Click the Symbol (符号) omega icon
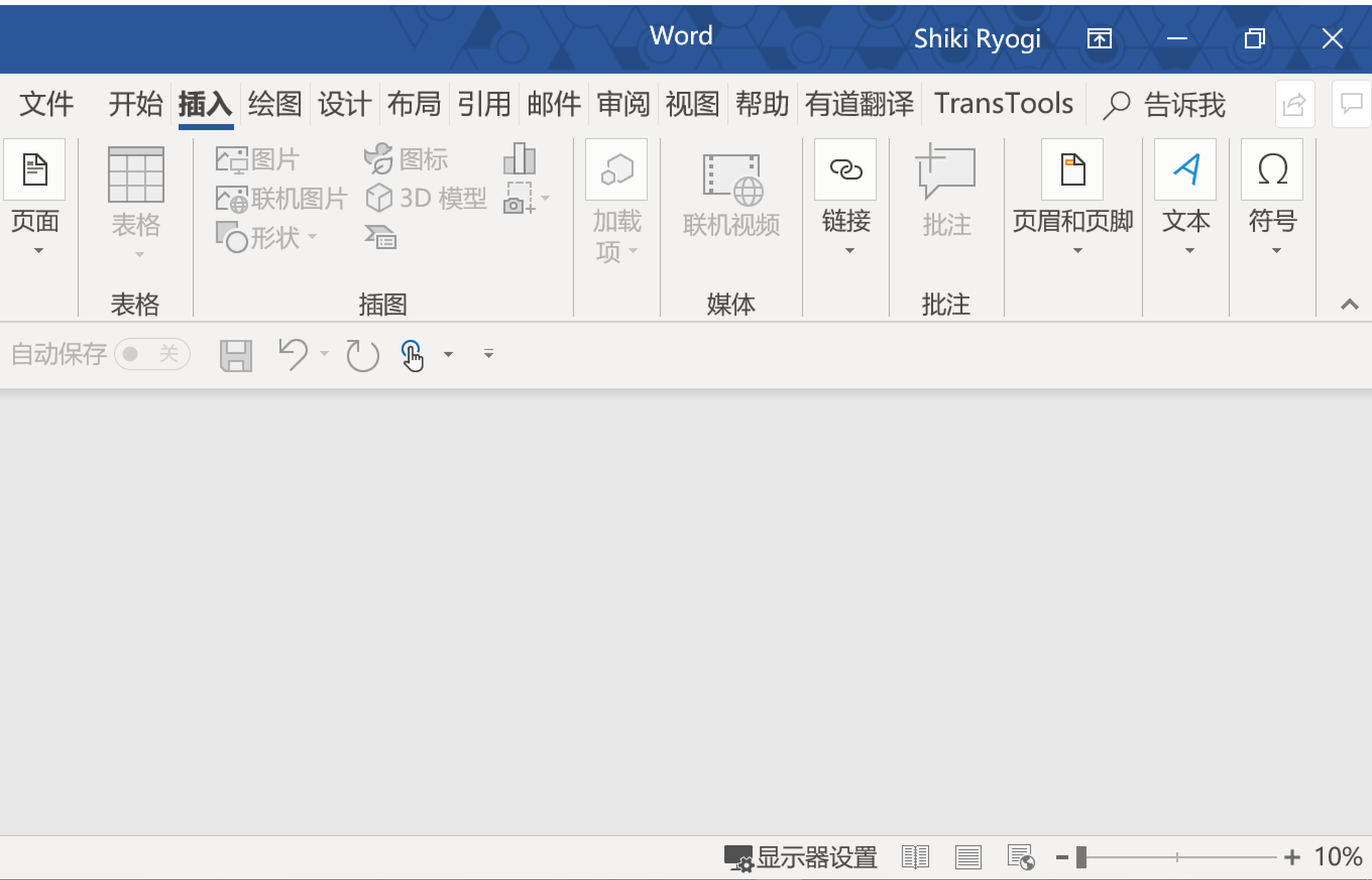The height and width of the screenshot is (880, 1372). pyautogui.click(x=1272, y=170)
